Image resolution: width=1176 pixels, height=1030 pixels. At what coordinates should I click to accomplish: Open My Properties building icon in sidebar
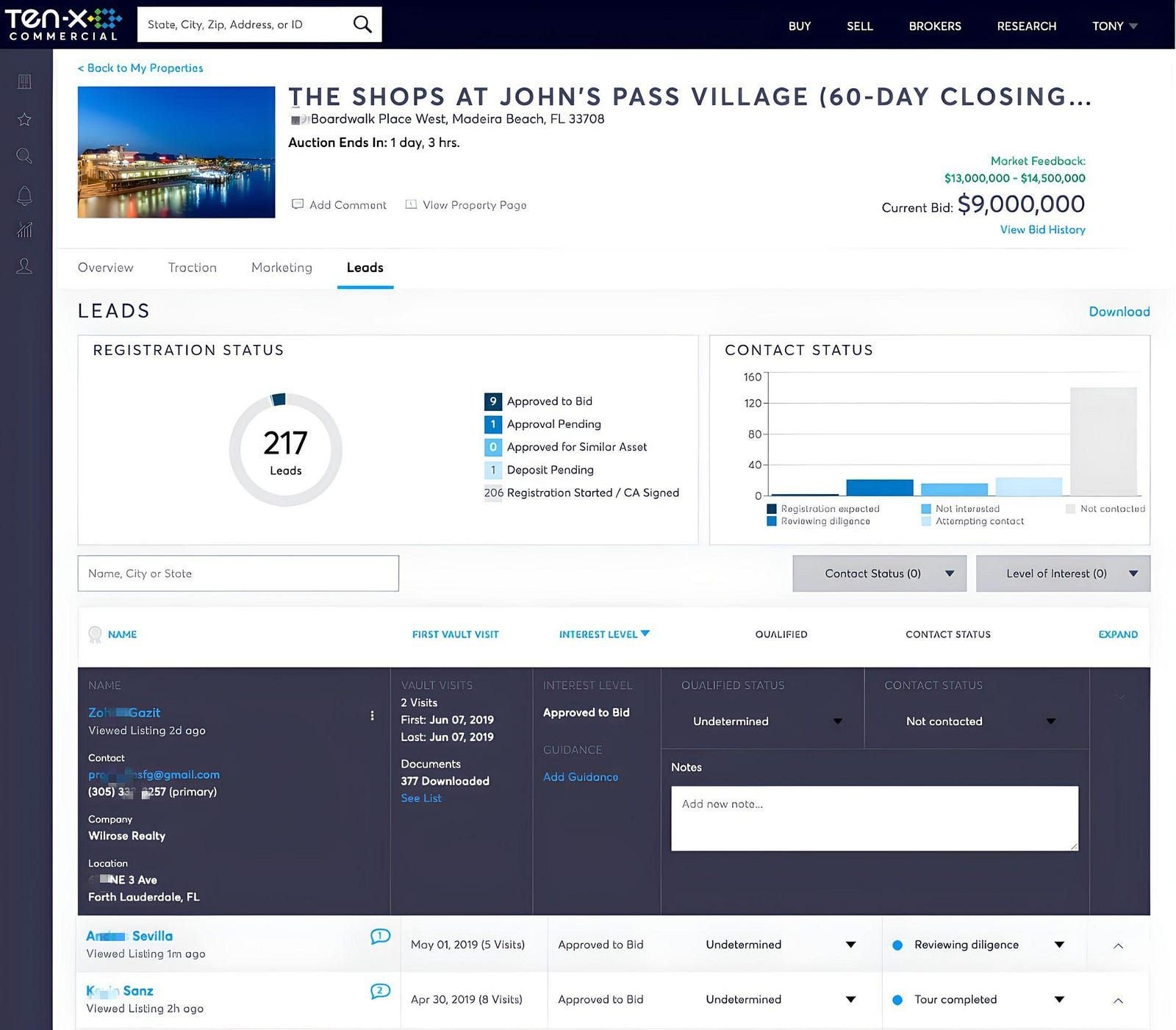coord(24,82)
